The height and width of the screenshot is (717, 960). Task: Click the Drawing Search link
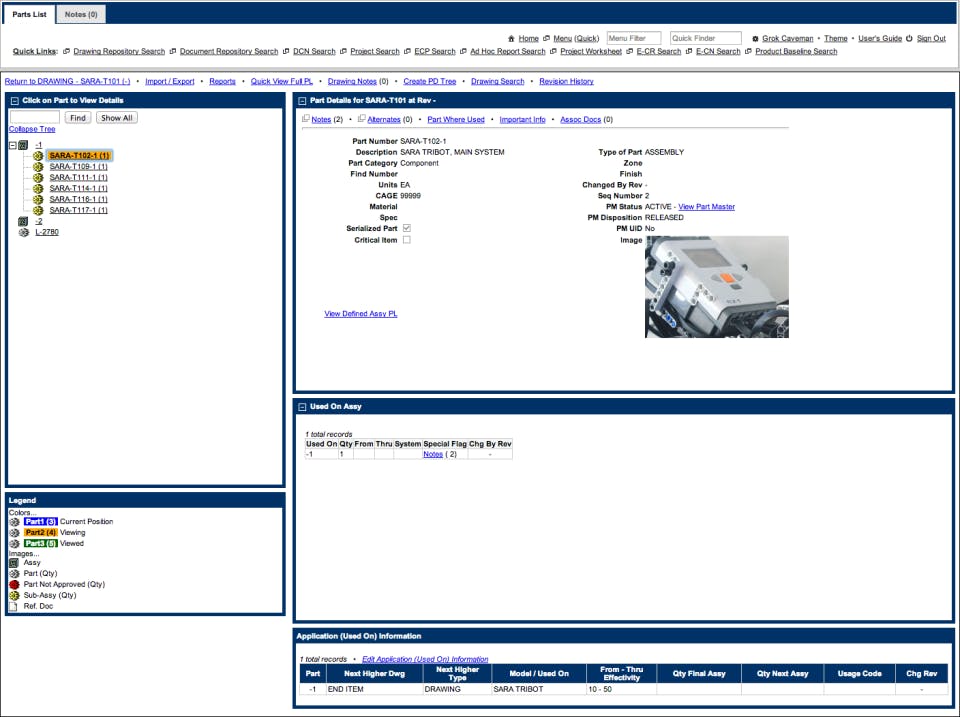498,81
